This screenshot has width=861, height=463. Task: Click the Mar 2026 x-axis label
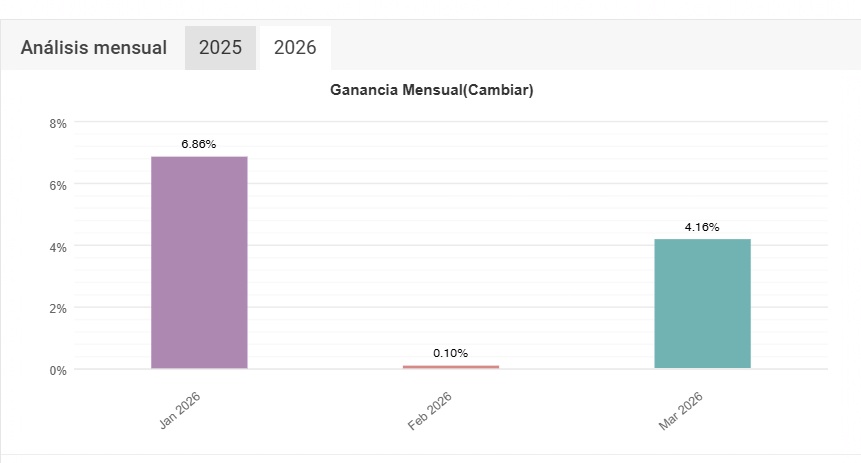pos(681,411)
